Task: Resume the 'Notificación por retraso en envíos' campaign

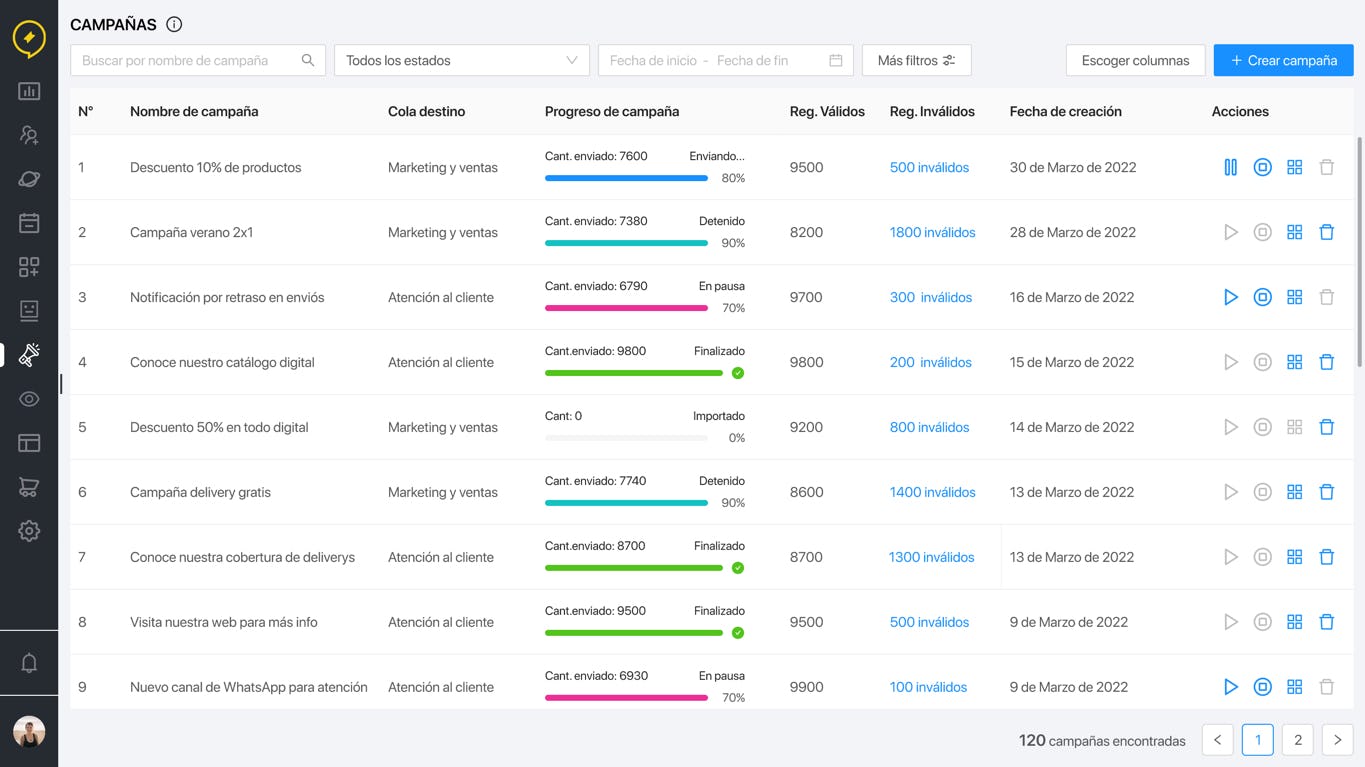Action: point(1230,297)
